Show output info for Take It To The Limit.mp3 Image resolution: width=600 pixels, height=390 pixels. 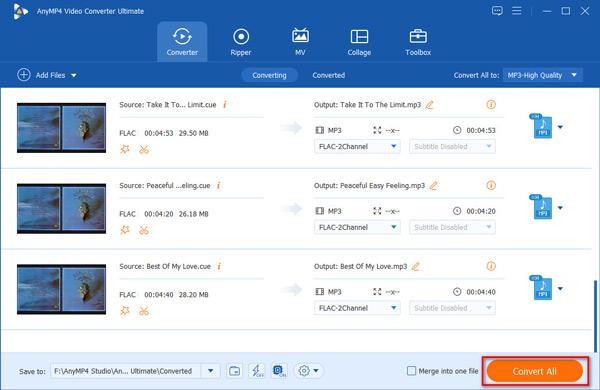[x=491, y=104]
